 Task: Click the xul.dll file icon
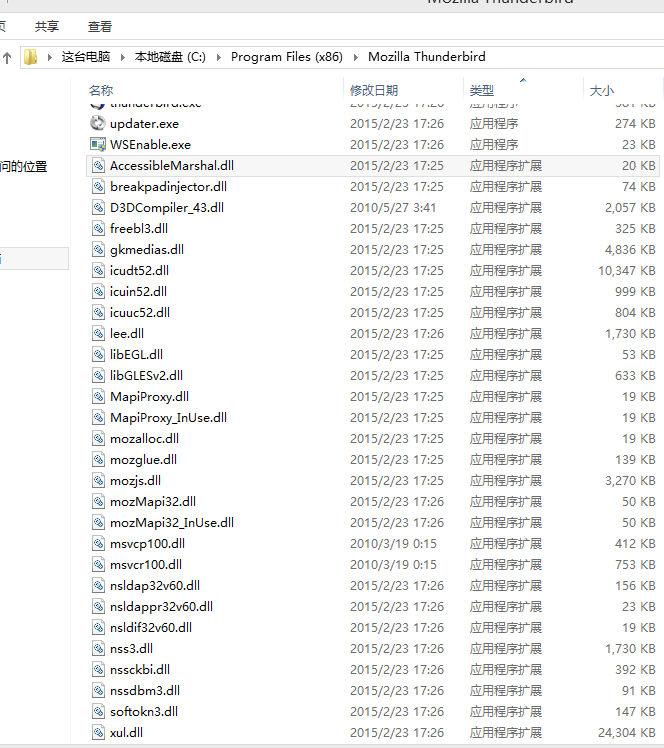pos(98,732)
